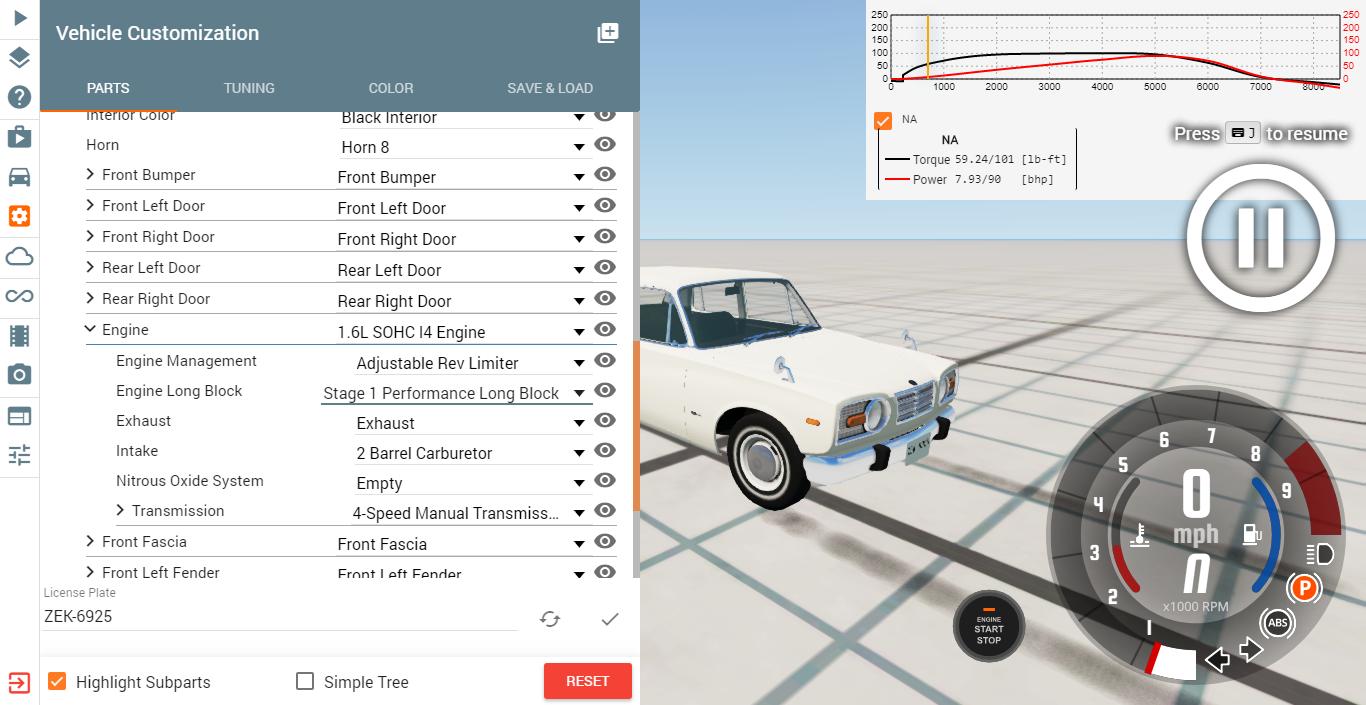Viewport: 1366px width, 705px height.
Task: Click the red RESET button
Action: pyautogui.click(x=588, y=681)
